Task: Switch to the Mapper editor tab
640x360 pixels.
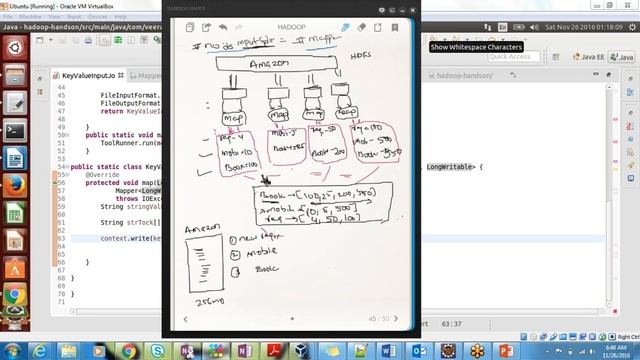Action: pyautogui.click(x=146, y=76)
